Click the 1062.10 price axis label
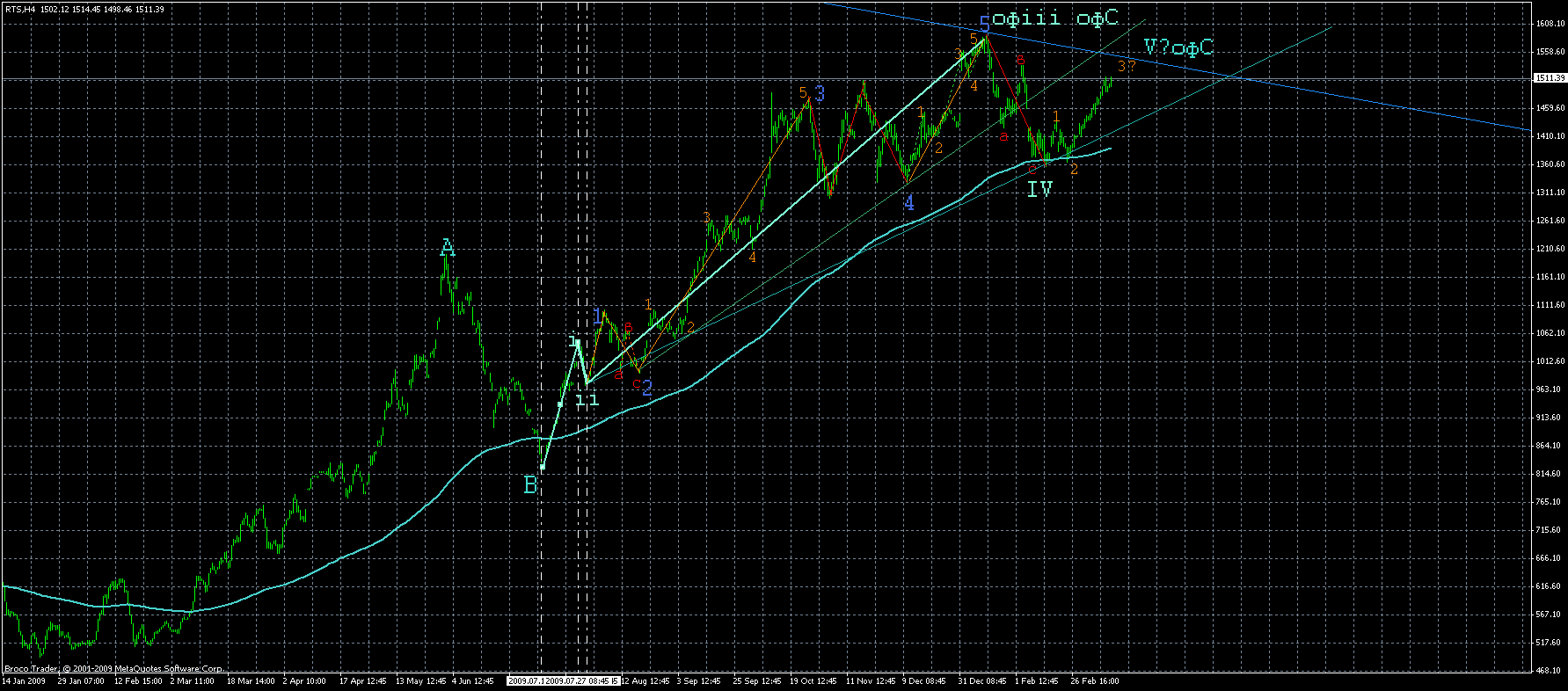The image size is (1568, 691). point(1550,333)
